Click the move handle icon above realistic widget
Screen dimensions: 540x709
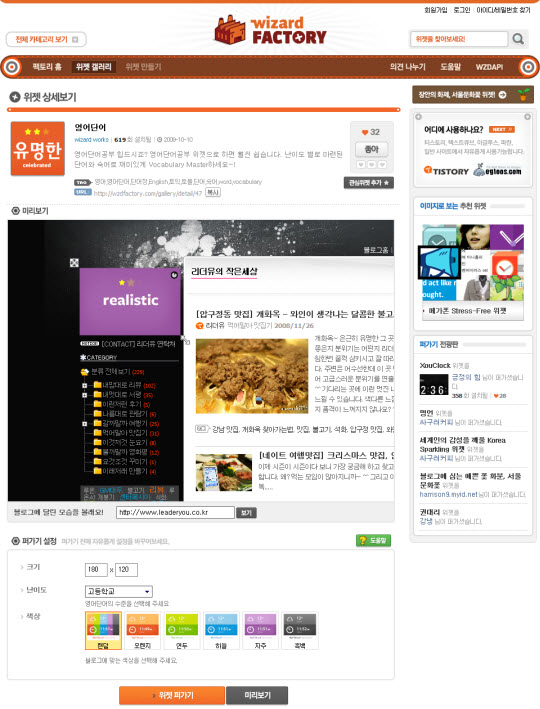click(x=74, y=263)
